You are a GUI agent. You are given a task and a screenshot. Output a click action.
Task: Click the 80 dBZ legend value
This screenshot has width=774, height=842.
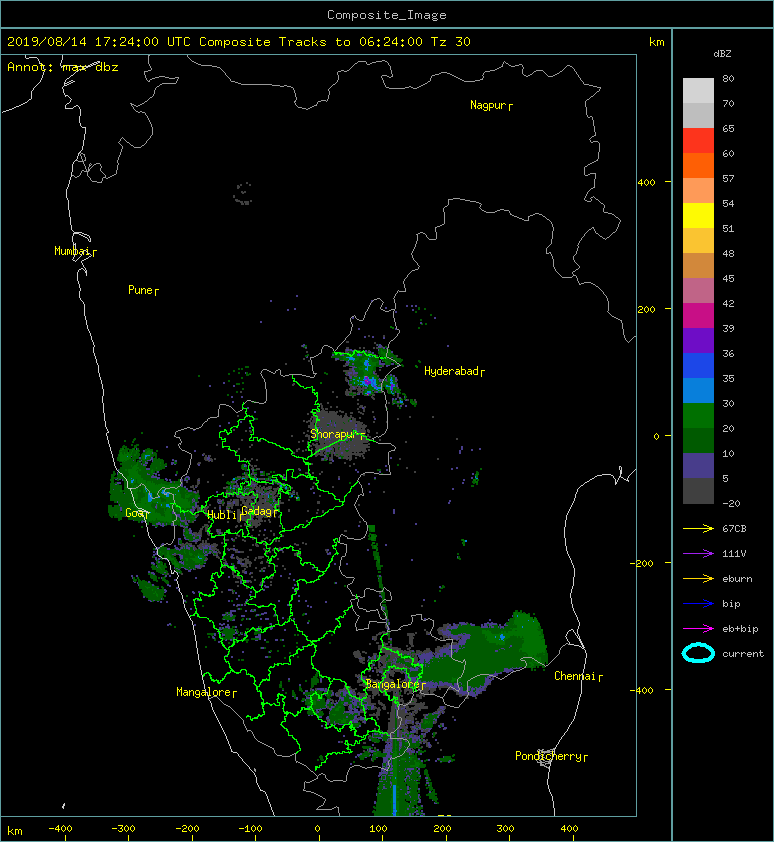pyautogui.click(x=728, y=78)
